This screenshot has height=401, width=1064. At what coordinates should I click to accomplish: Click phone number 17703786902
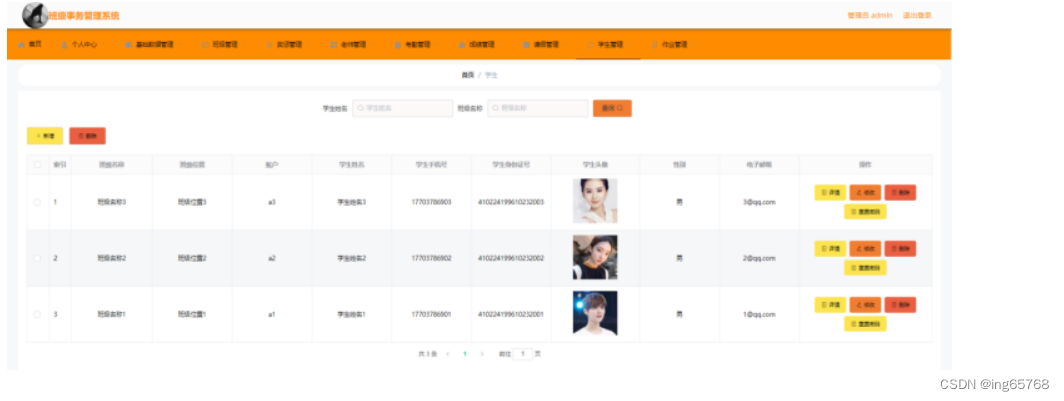point(432,258)
